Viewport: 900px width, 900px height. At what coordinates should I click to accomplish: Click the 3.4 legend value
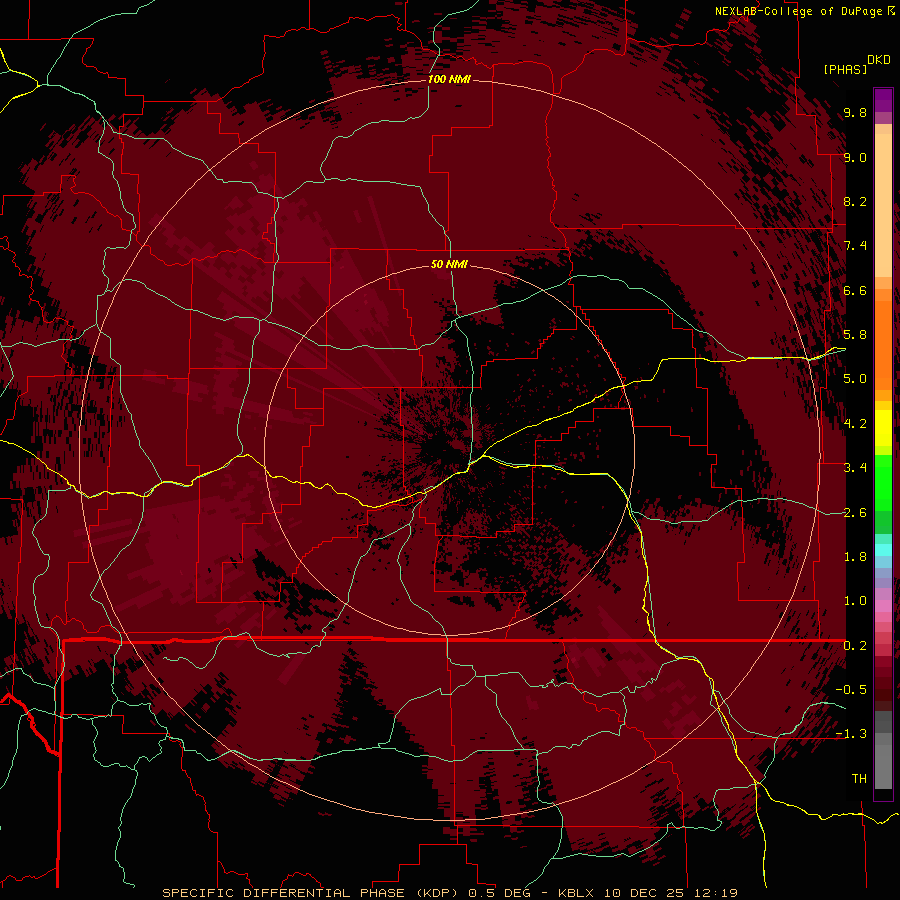(855, 468)
